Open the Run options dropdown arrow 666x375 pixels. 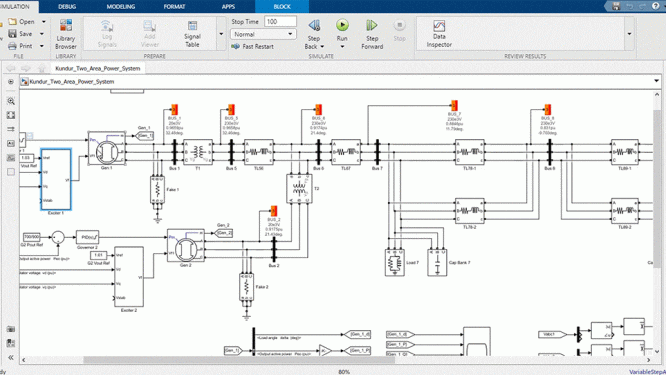(342, 46)
